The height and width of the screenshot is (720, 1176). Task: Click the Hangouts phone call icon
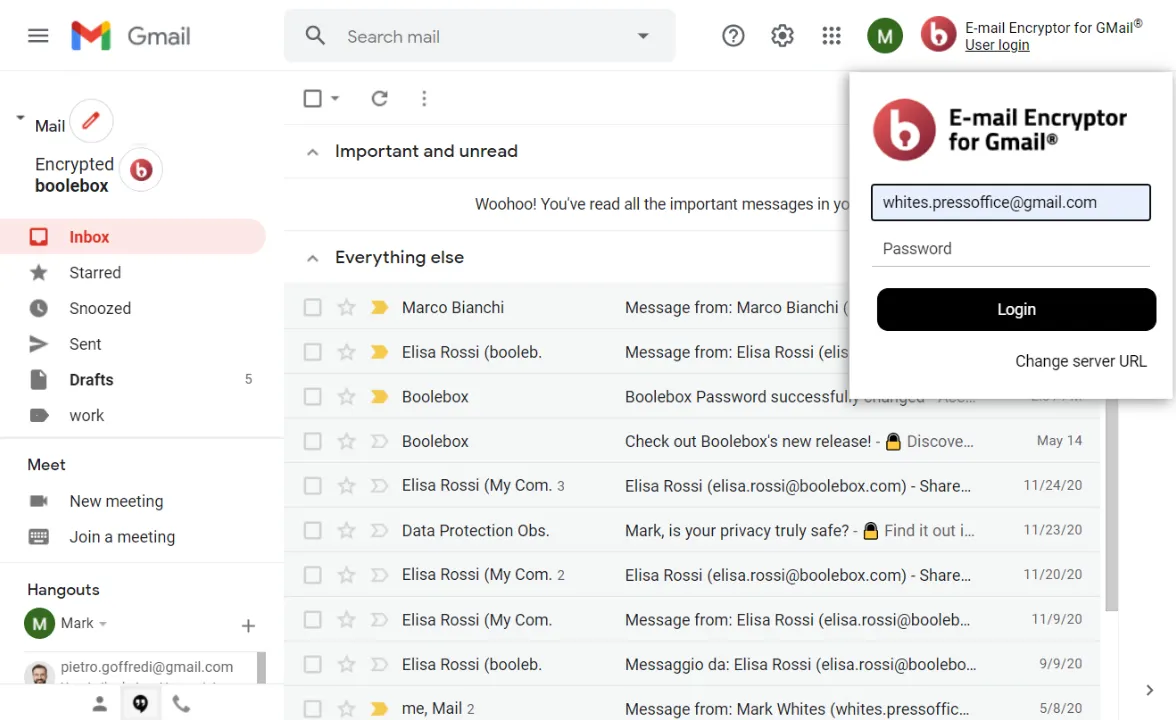click(x=181, y=704)
